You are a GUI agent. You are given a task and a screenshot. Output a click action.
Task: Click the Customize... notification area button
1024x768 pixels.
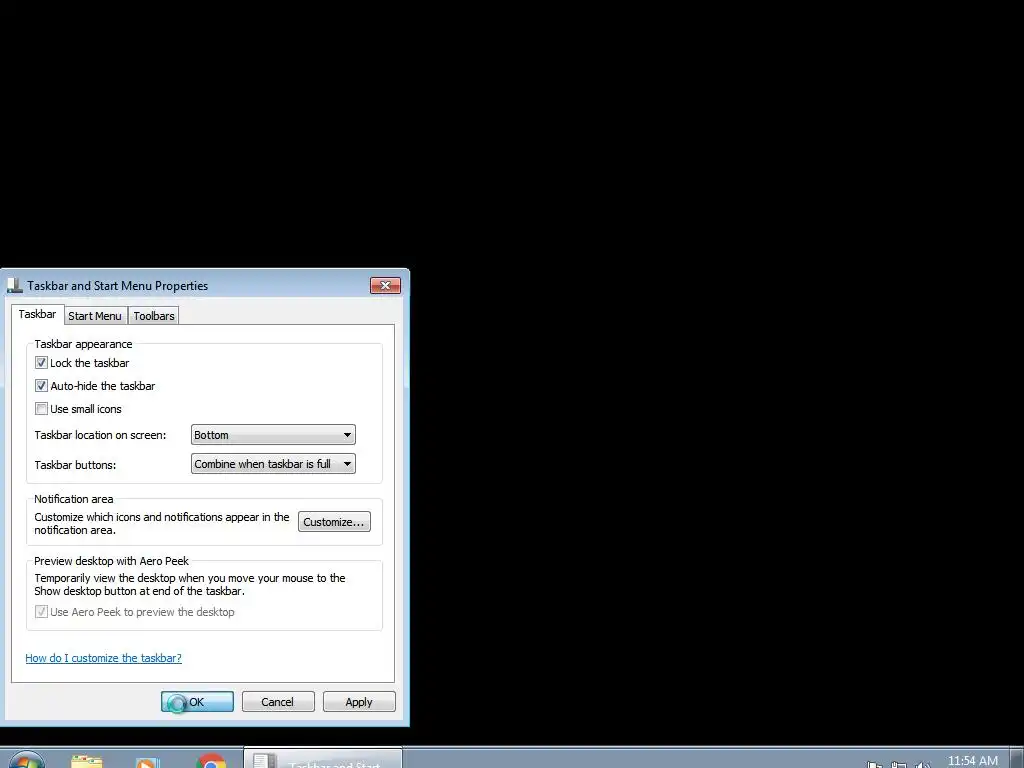pos(334,522)
